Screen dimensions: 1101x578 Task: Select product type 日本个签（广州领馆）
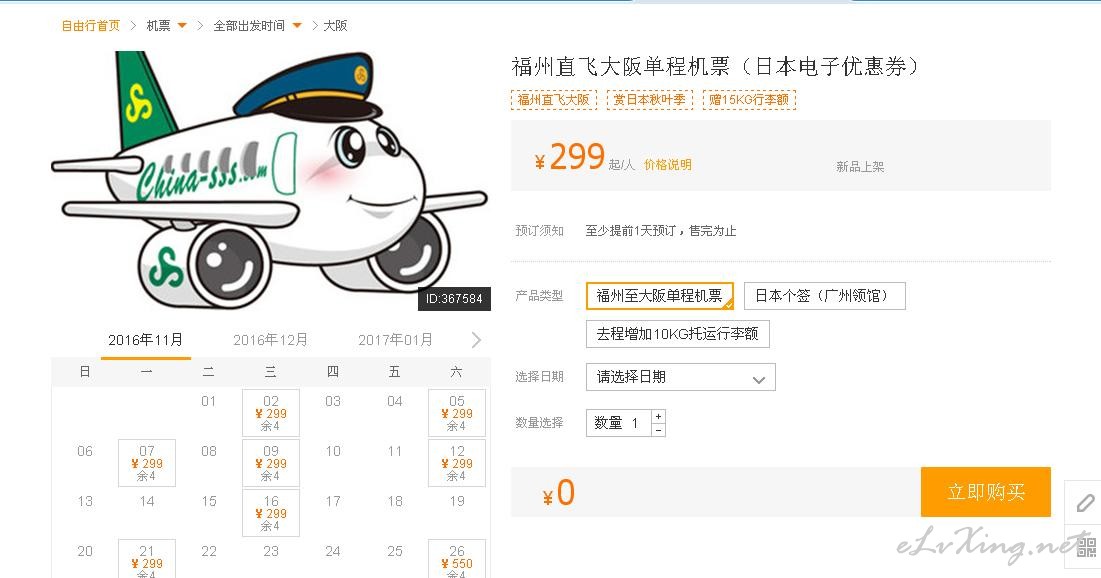point(824,296)
